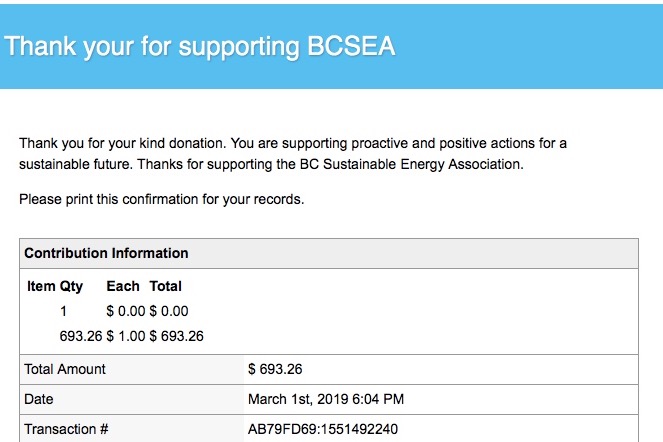The height and width of the screenshot is (442, 663).
Task: Click the $ 0.00 row total
Action: click(x=169, y=311)
